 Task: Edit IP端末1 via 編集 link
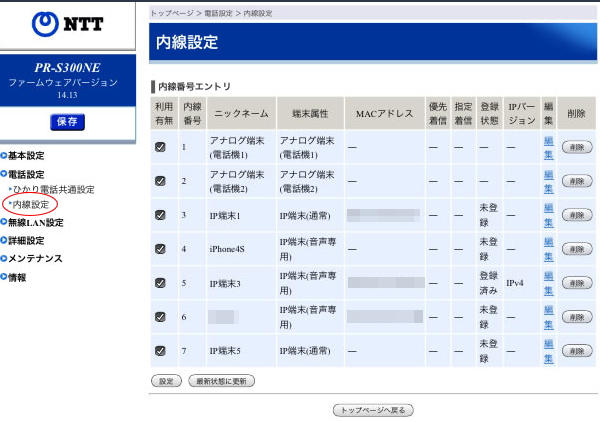(x=549, y=215)
